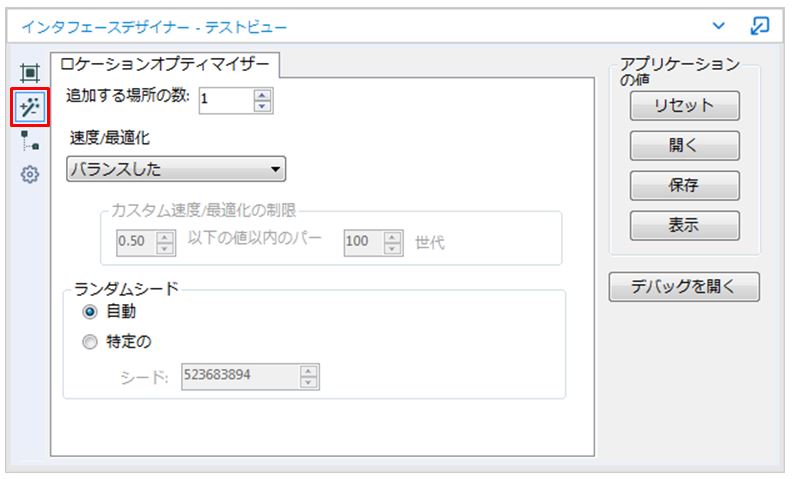Select the 特定の random seed radio button
793x479 pixels.
[x=91, y=342]
